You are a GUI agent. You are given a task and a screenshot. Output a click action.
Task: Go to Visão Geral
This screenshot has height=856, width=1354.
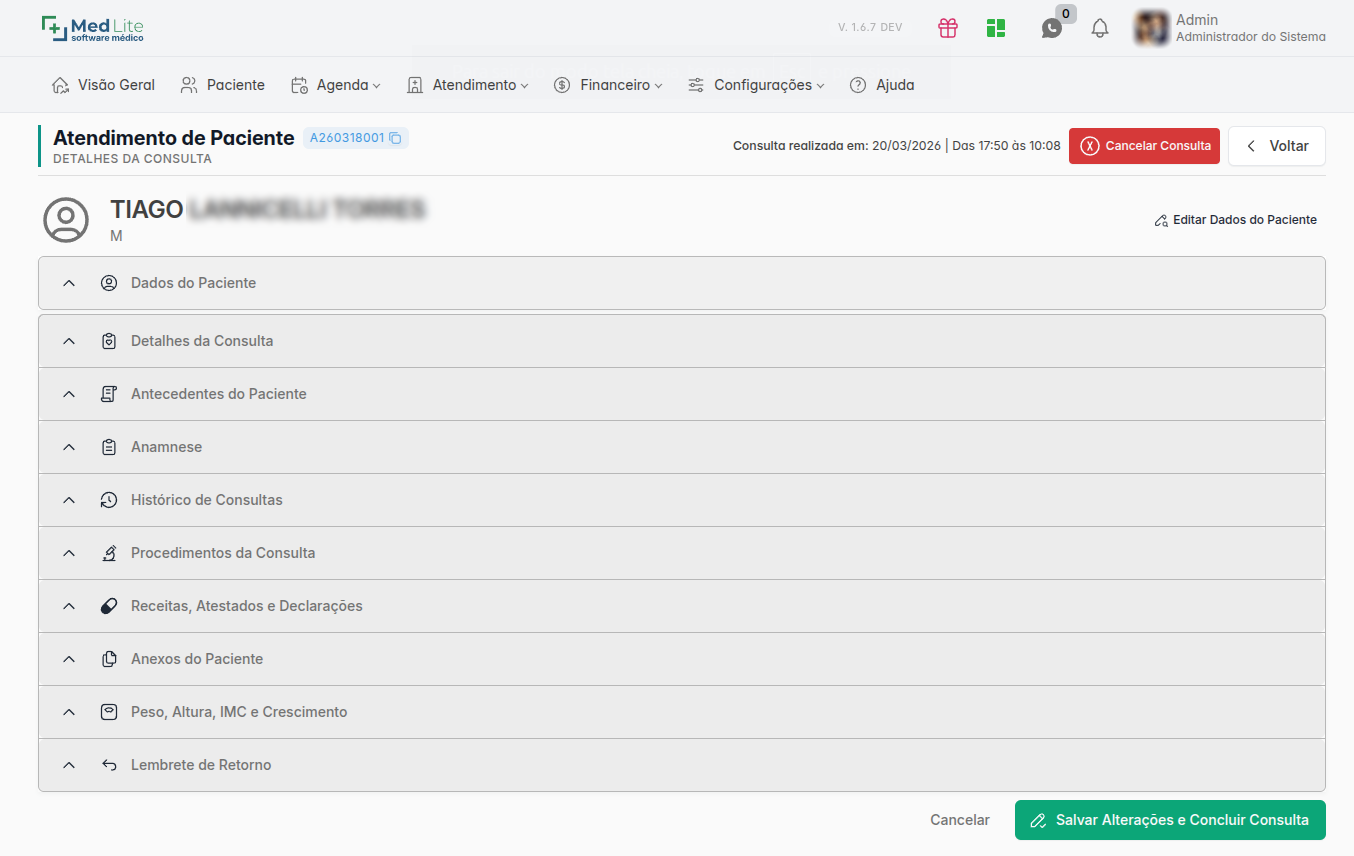click(103, 85)
